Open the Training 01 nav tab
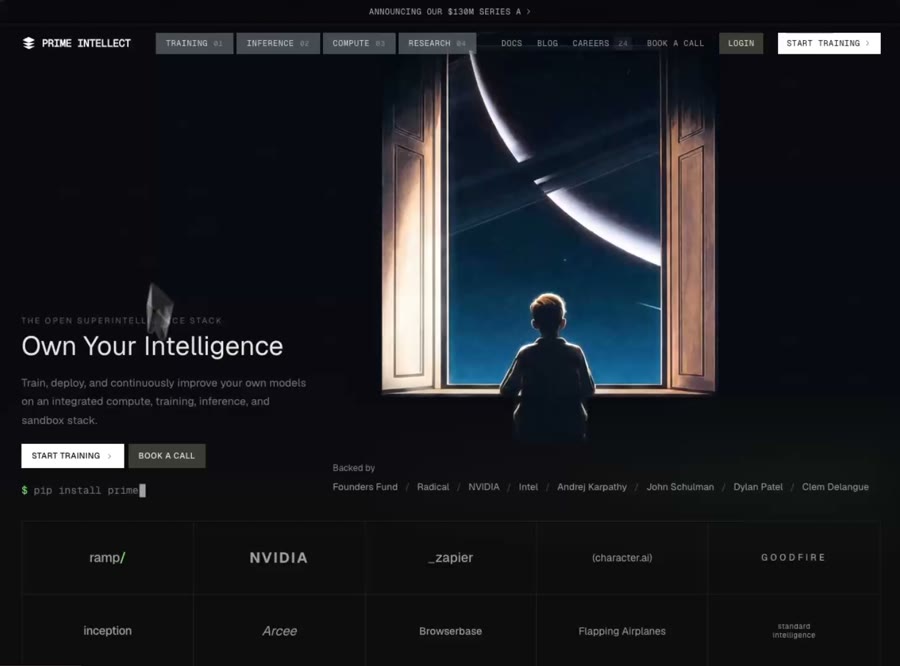Screen dimensions: 900x666 coord(194,43)
